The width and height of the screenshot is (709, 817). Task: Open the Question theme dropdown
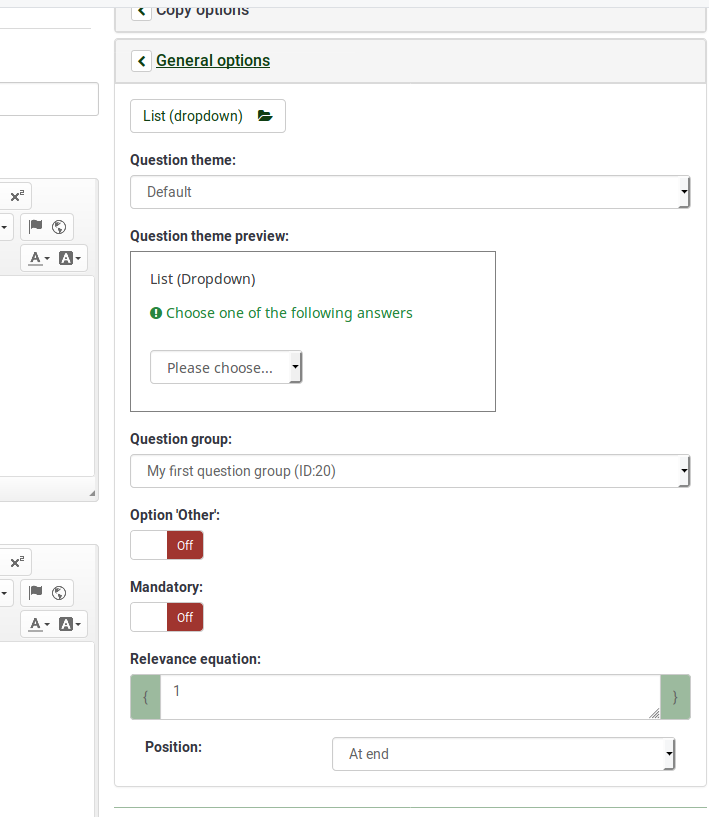coord(410,192)
